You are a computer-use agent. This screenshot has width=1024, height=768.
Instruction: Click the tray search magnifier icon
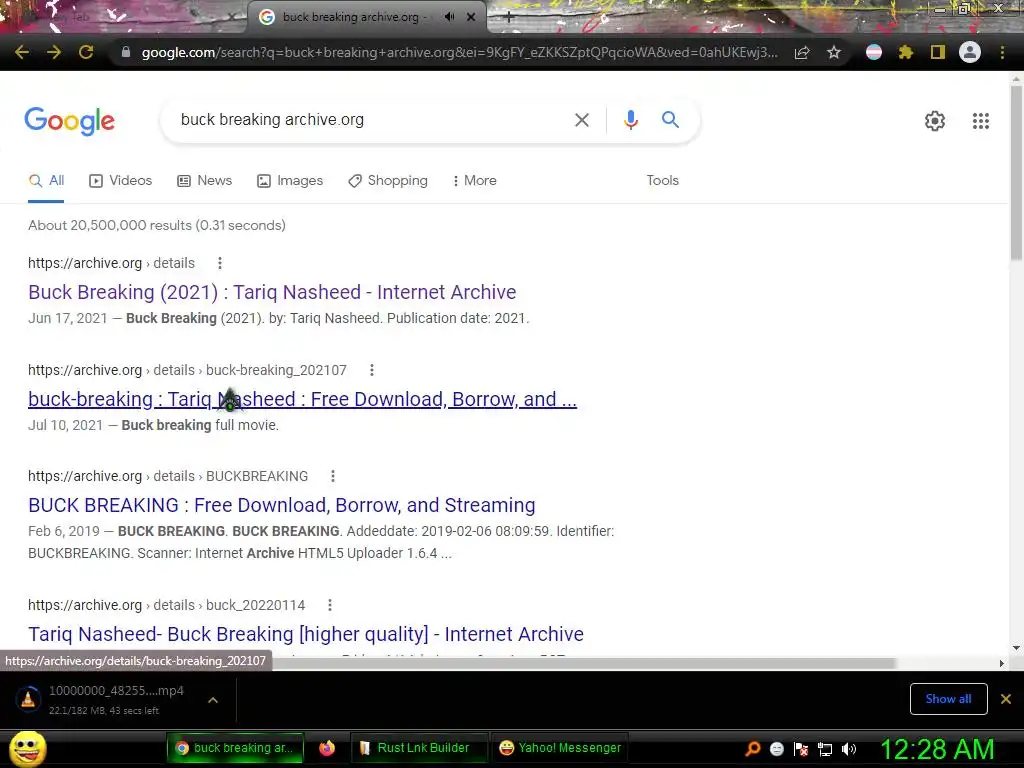pos(752,749)
